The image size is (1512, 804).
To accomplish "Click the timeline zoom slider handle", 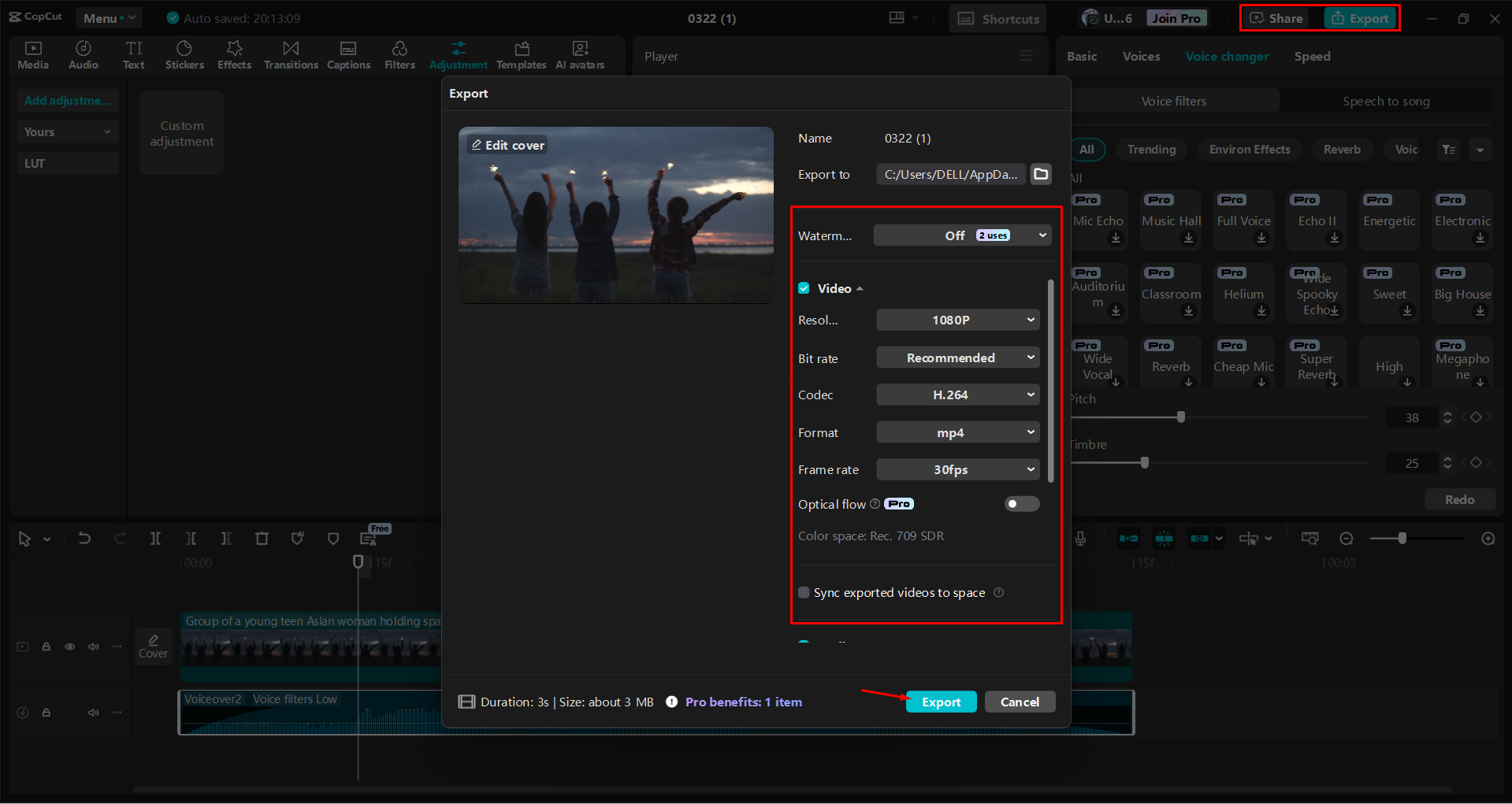I will point(1402,539).
